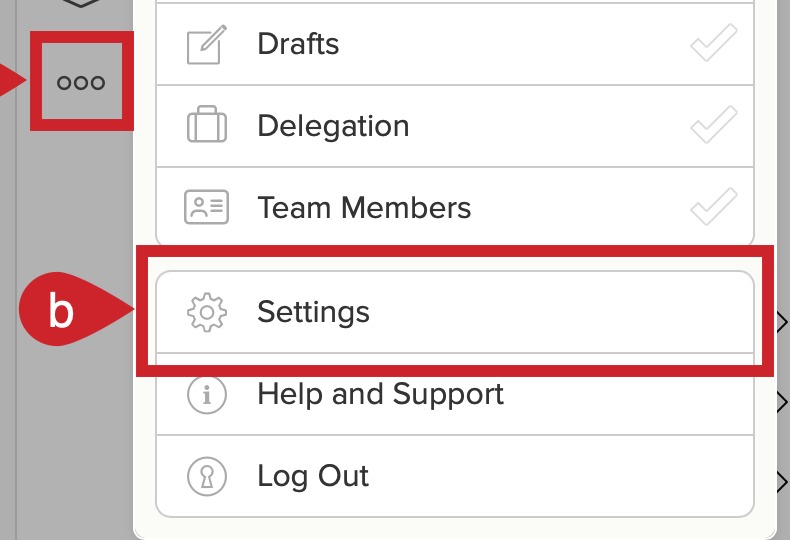Click the Help and Support info icon
790x540 pixels.
(207, 394)
